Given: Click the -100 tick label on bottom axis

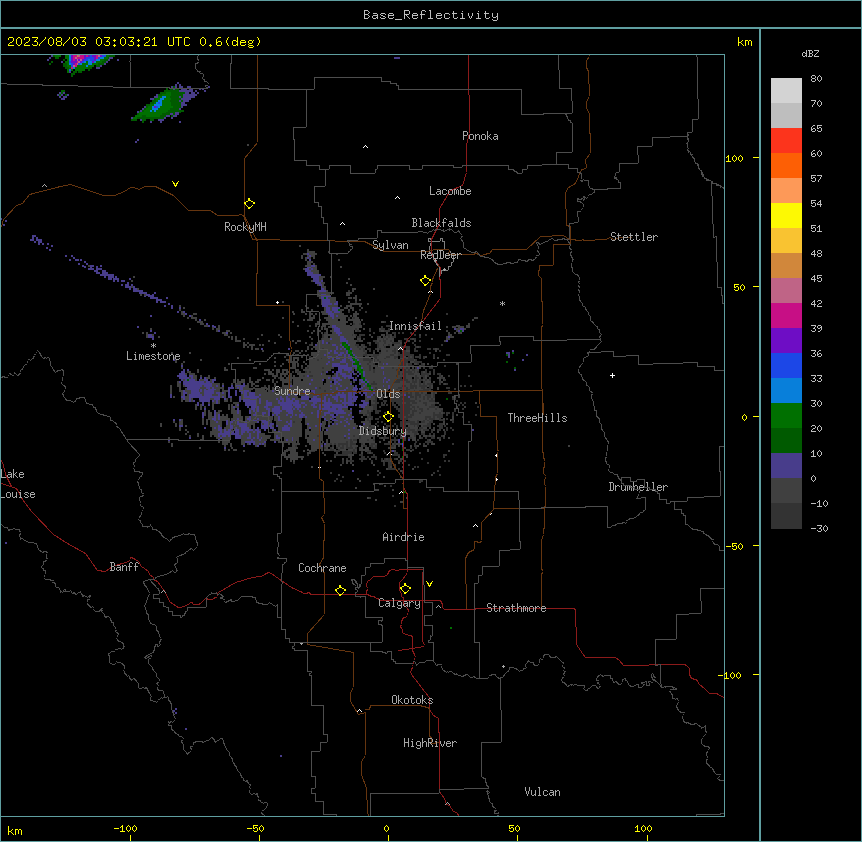Looking at the screenshot, I should tap(125, 828).
